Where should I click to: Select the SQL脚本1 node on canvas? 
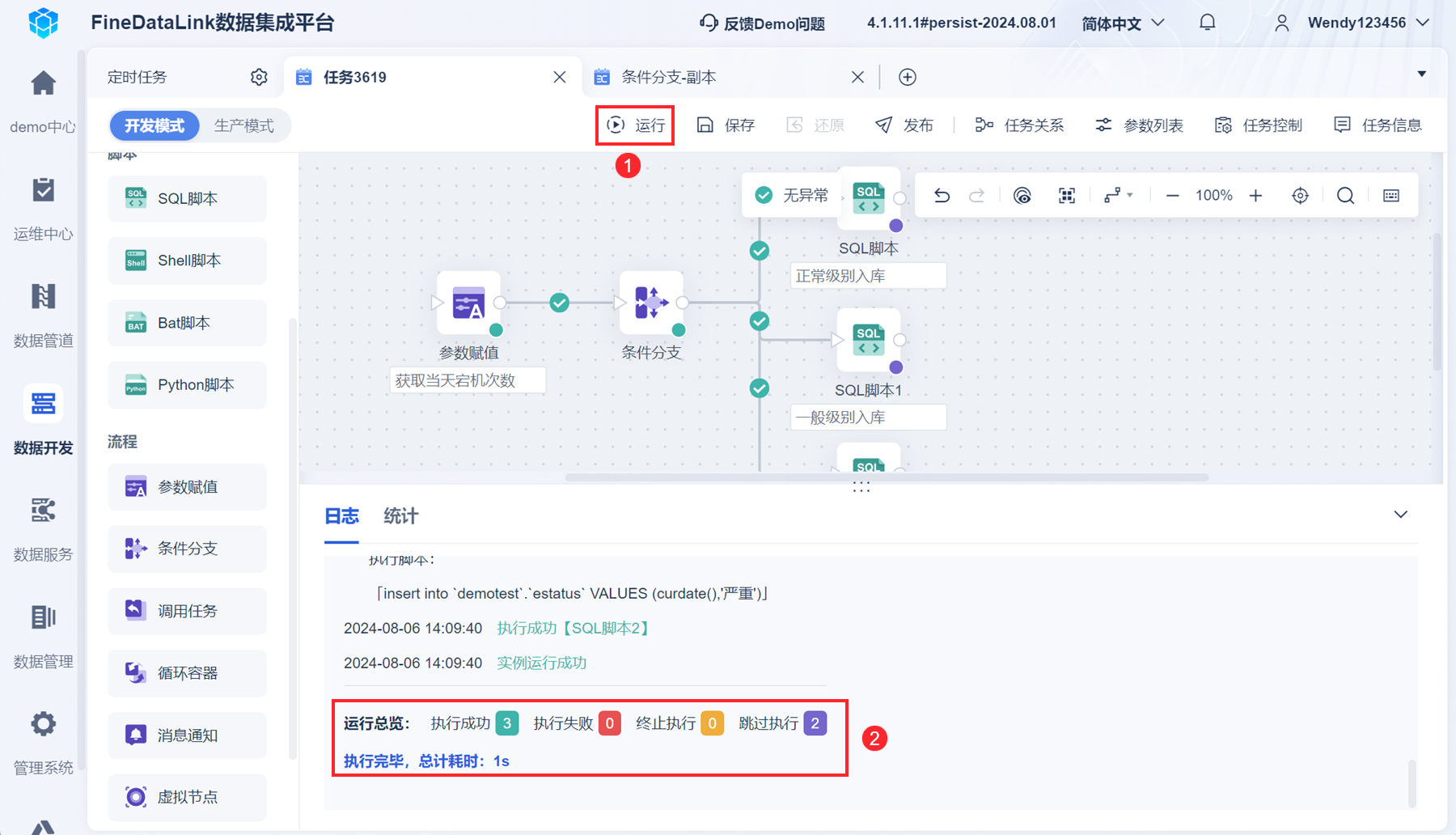pos(869,340)
